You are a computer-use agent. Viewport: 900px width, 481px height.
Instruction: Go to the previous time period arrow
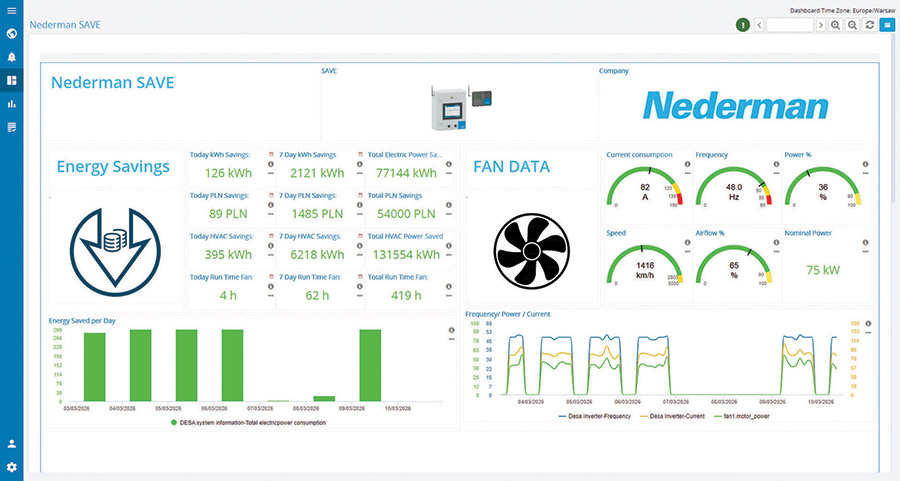759,25
